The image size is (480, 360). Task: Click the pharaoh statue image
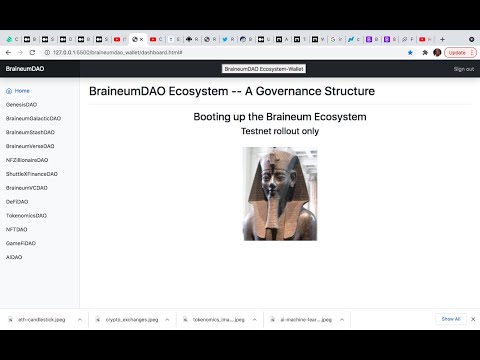point(280,194)
